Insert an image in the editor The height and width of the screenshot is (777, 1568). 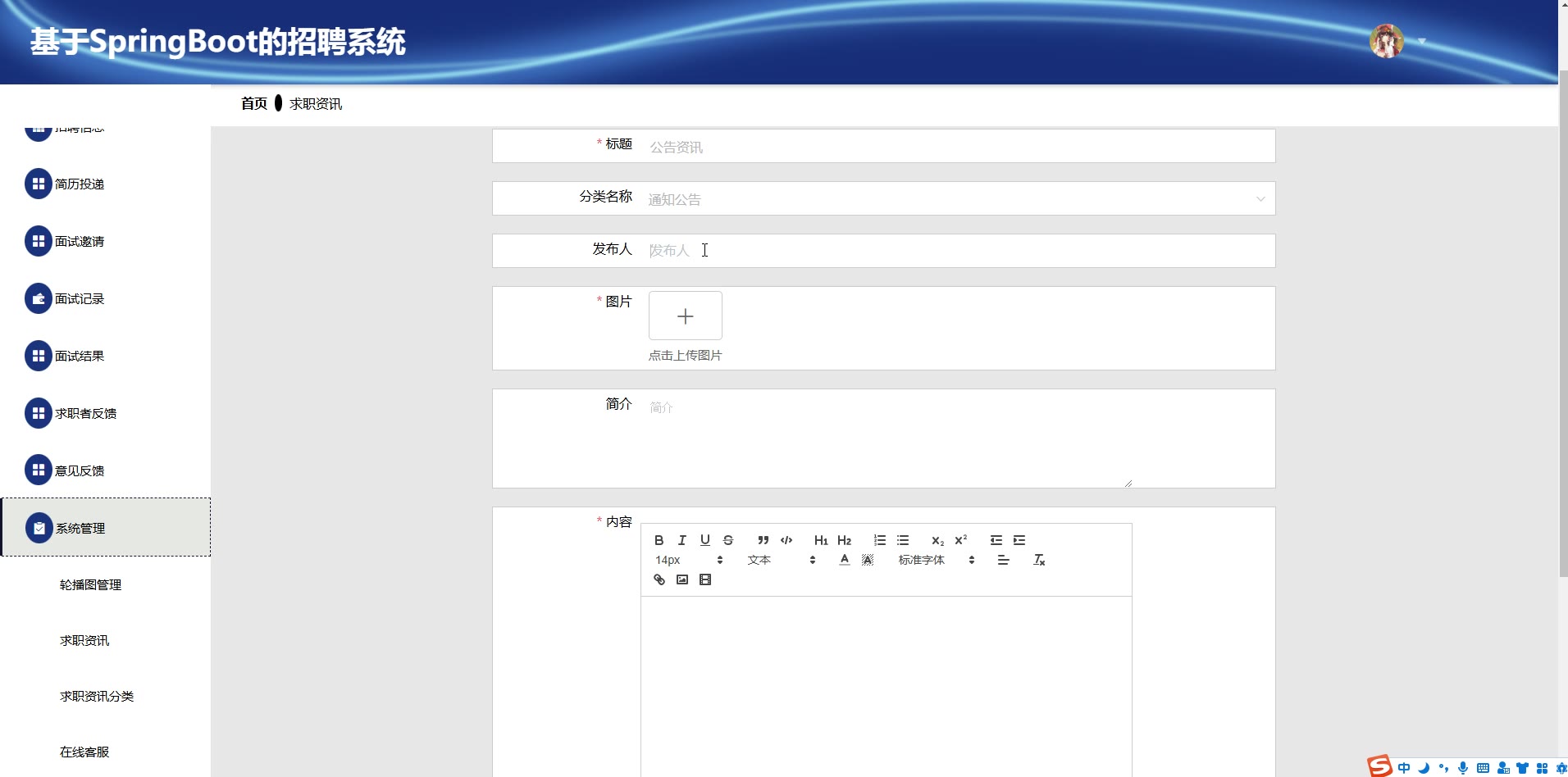tap(681, 579)
